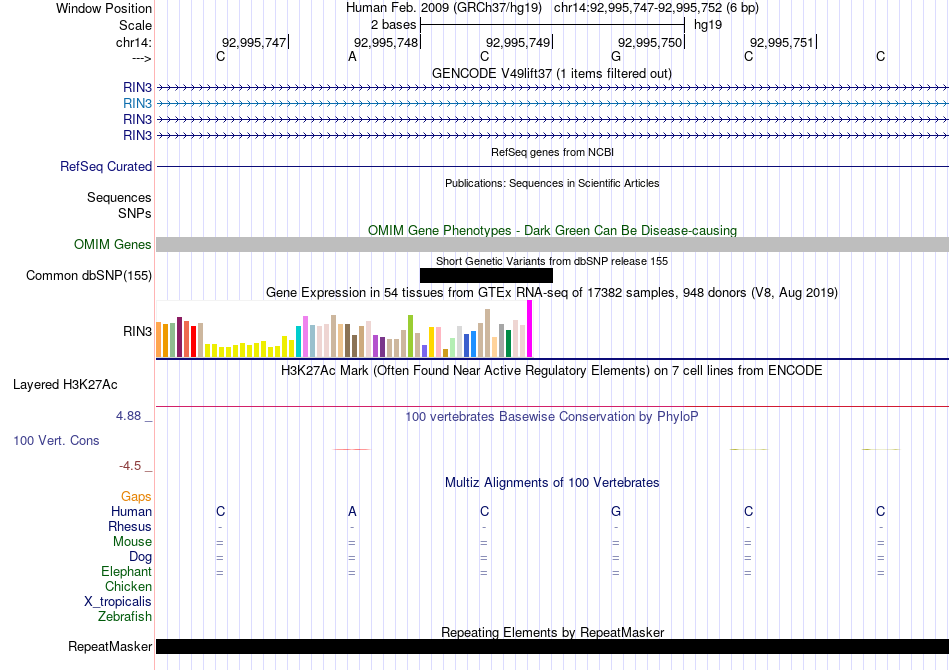The width and height of the screenshot is (950, 670).
Task: Click the chr14: ruler label
Action: [133, 42]
